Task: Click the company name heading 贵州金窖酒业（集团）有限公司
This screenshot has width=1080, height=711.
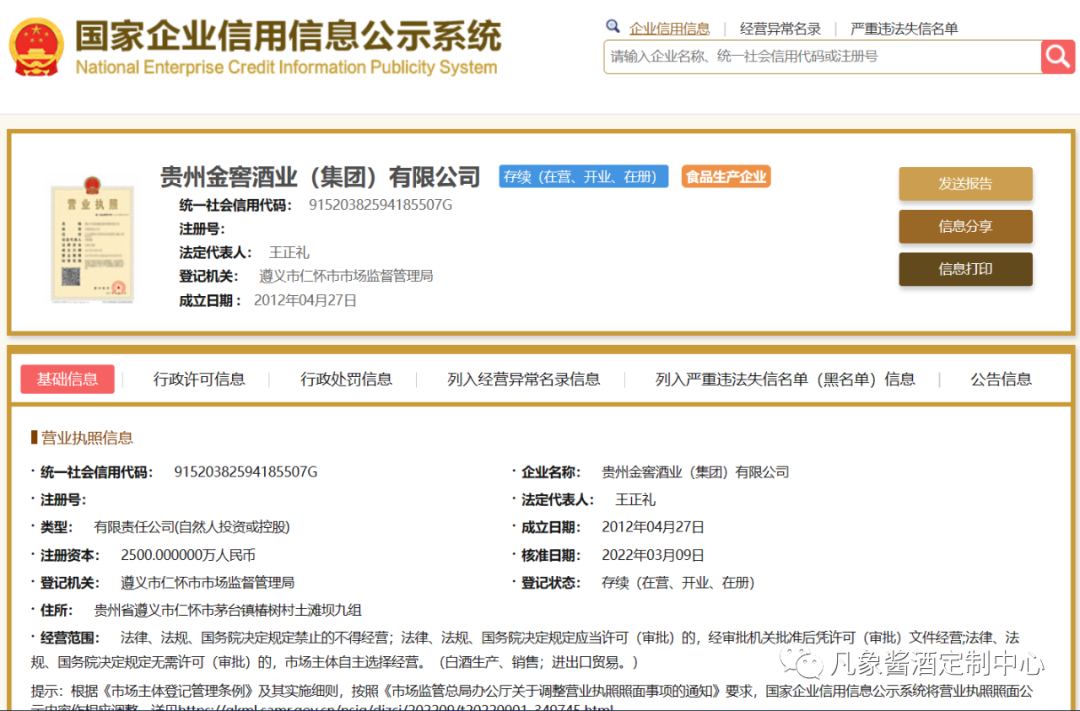Action: [320, 177]
